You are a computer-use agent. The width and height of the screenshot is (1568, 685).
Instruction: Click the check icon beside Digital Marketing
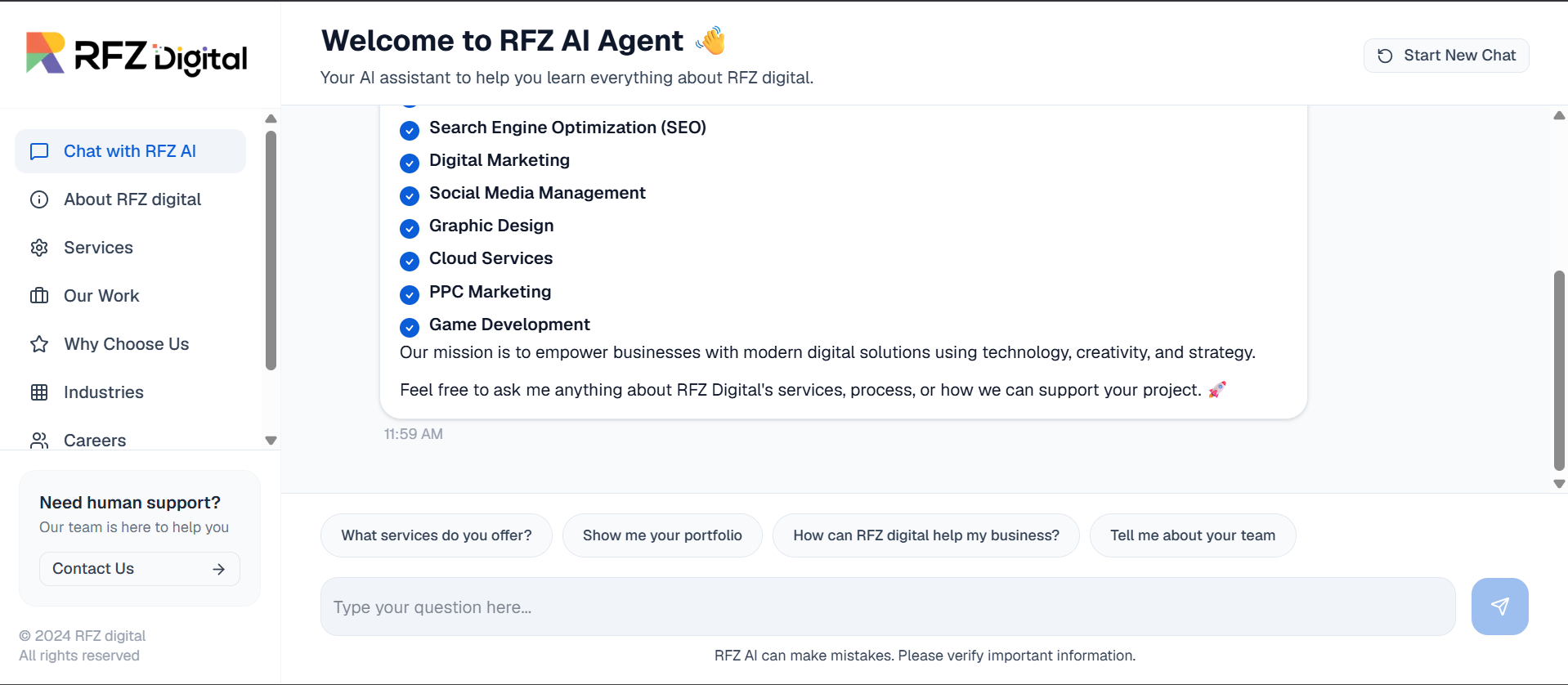click(x=410, y=163)
